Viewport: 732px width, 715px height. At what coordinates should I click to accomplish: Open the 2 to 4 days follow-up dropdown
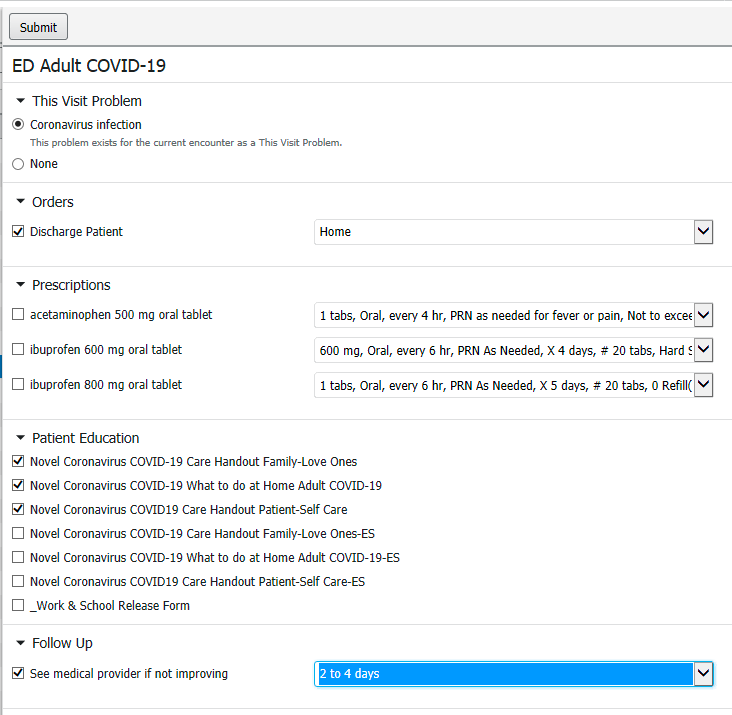point(703,674)
